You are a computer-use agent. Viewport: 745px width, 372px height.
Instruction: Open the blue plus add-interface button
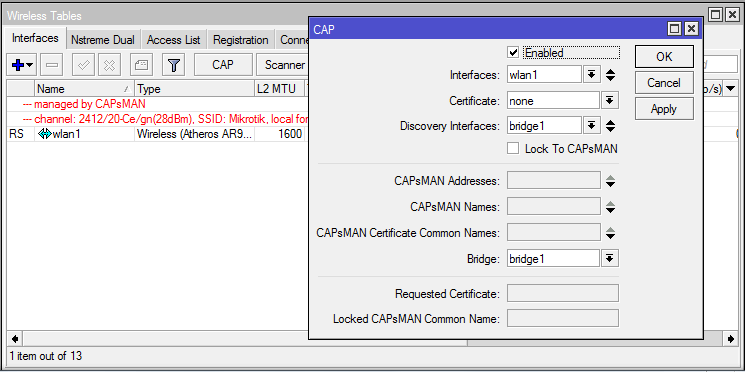click(x=21, y=65)
